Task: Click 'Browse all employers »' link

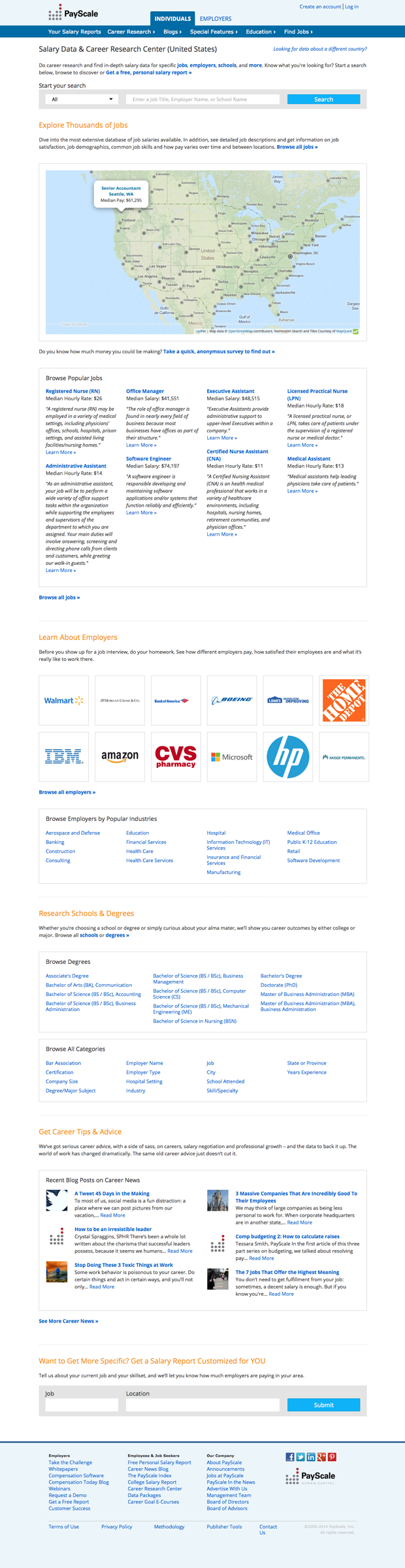Action: (x=67, y=792)
